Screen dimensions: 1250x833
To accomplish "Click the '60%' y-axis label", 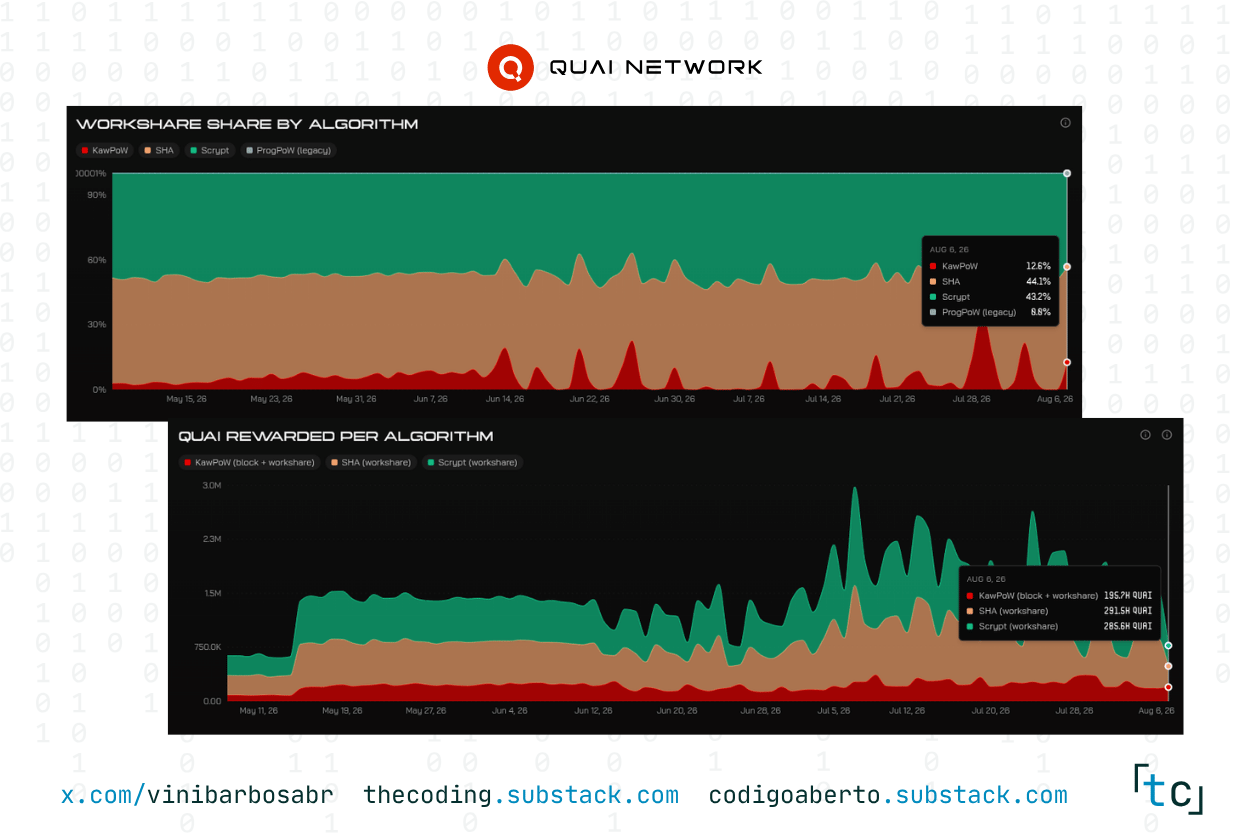I will [97, 260].
